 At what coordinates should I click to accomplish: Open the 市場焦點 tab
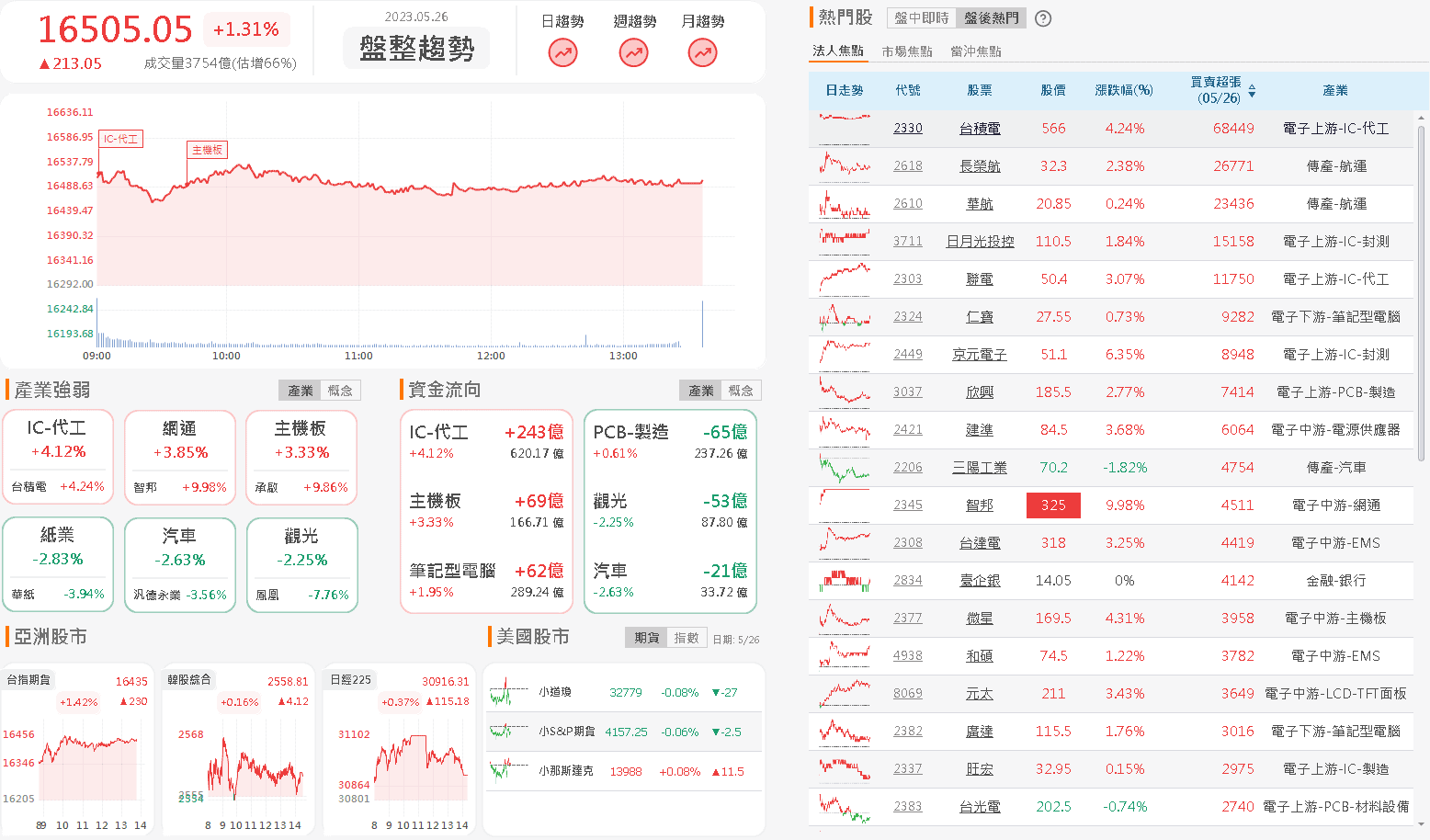pos(907,51)
